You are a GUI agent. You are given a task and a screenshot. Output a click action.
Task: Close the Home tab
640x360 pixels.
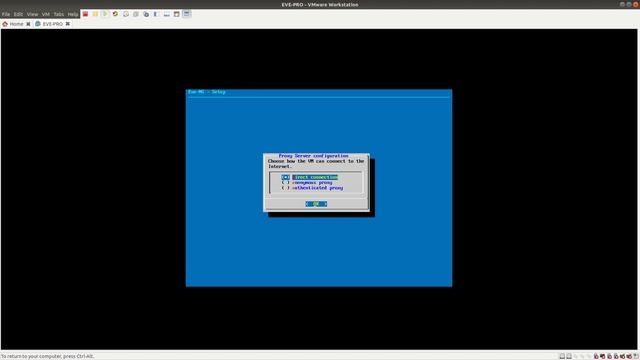(x=28, y=24)
